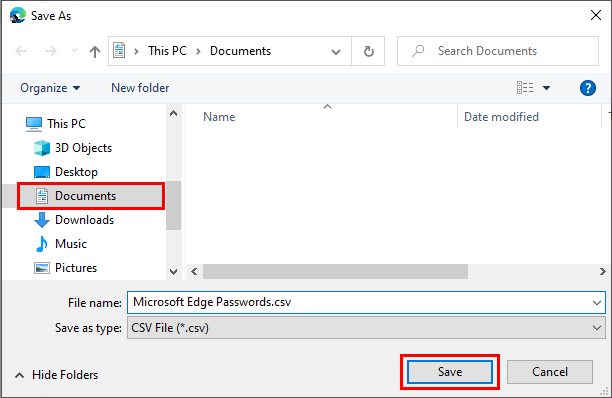612x398 pixels.
Task: Open the Save as type combo box
Action: click(366, 328)
